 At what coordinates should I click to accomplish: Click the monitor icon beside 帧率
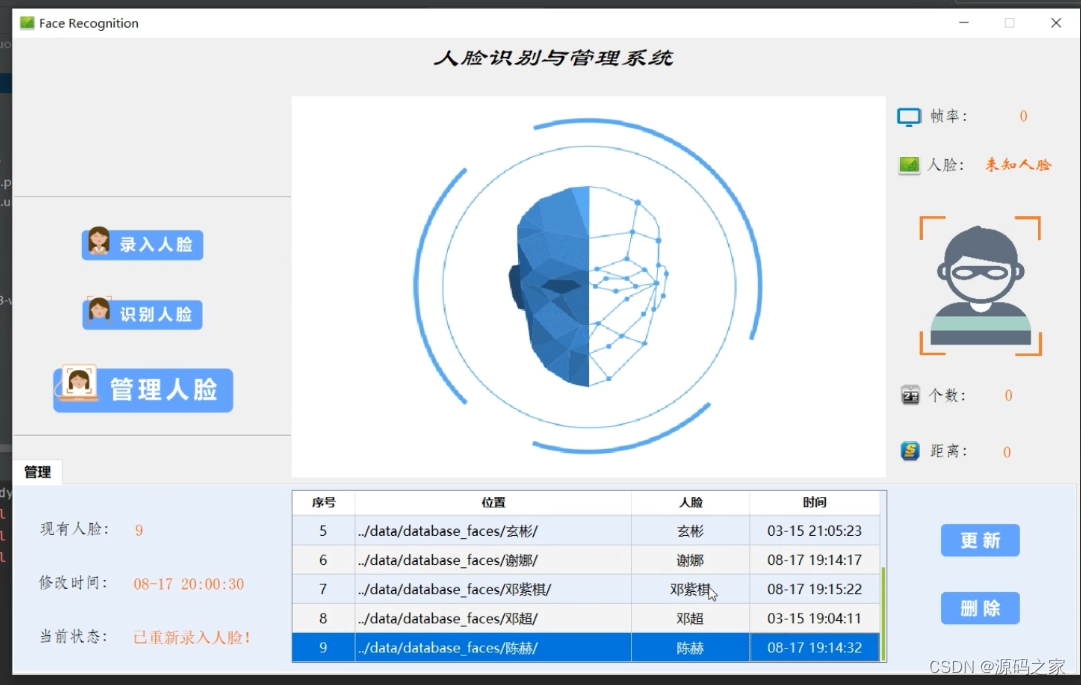coord(908,116)
